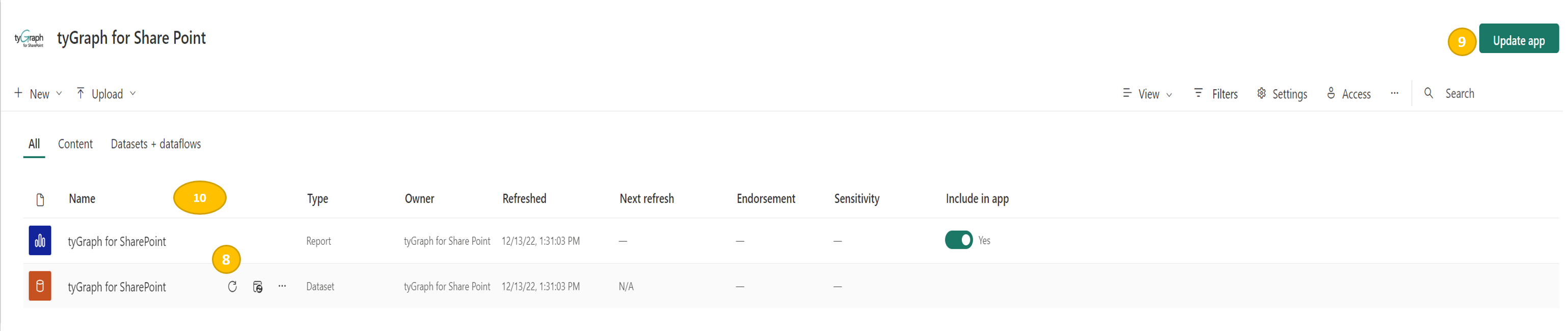Sort by the Name column header

point(82,199)
